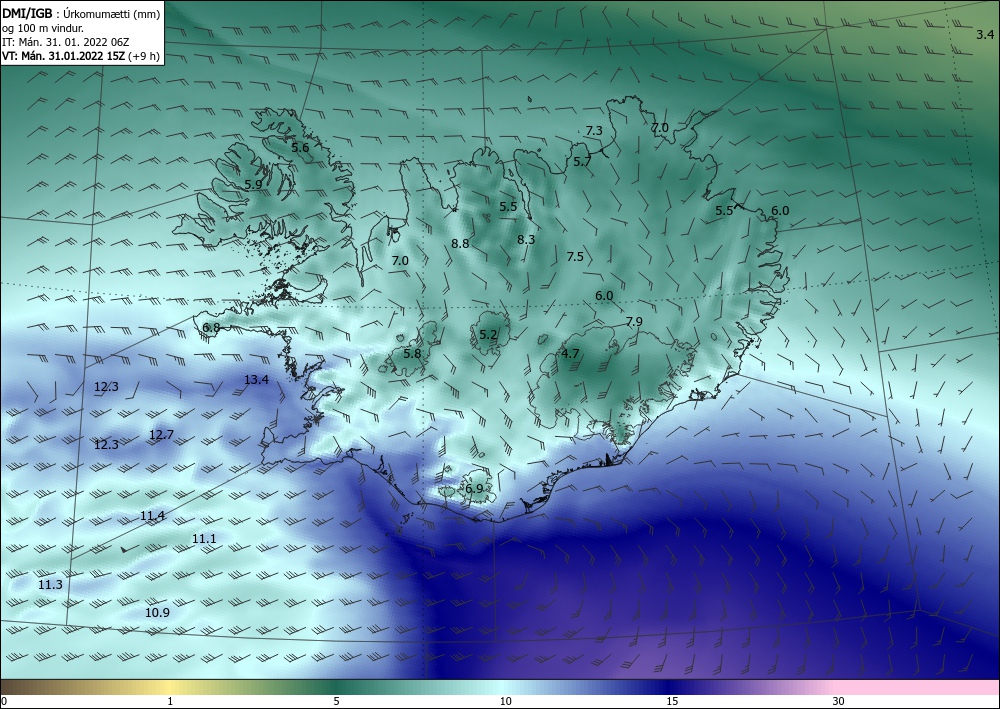Click the 'og 100 m vindur.' caption line
Image resolution: width=1000 pixels, height=709 pixels.
(x=42, y=27)
